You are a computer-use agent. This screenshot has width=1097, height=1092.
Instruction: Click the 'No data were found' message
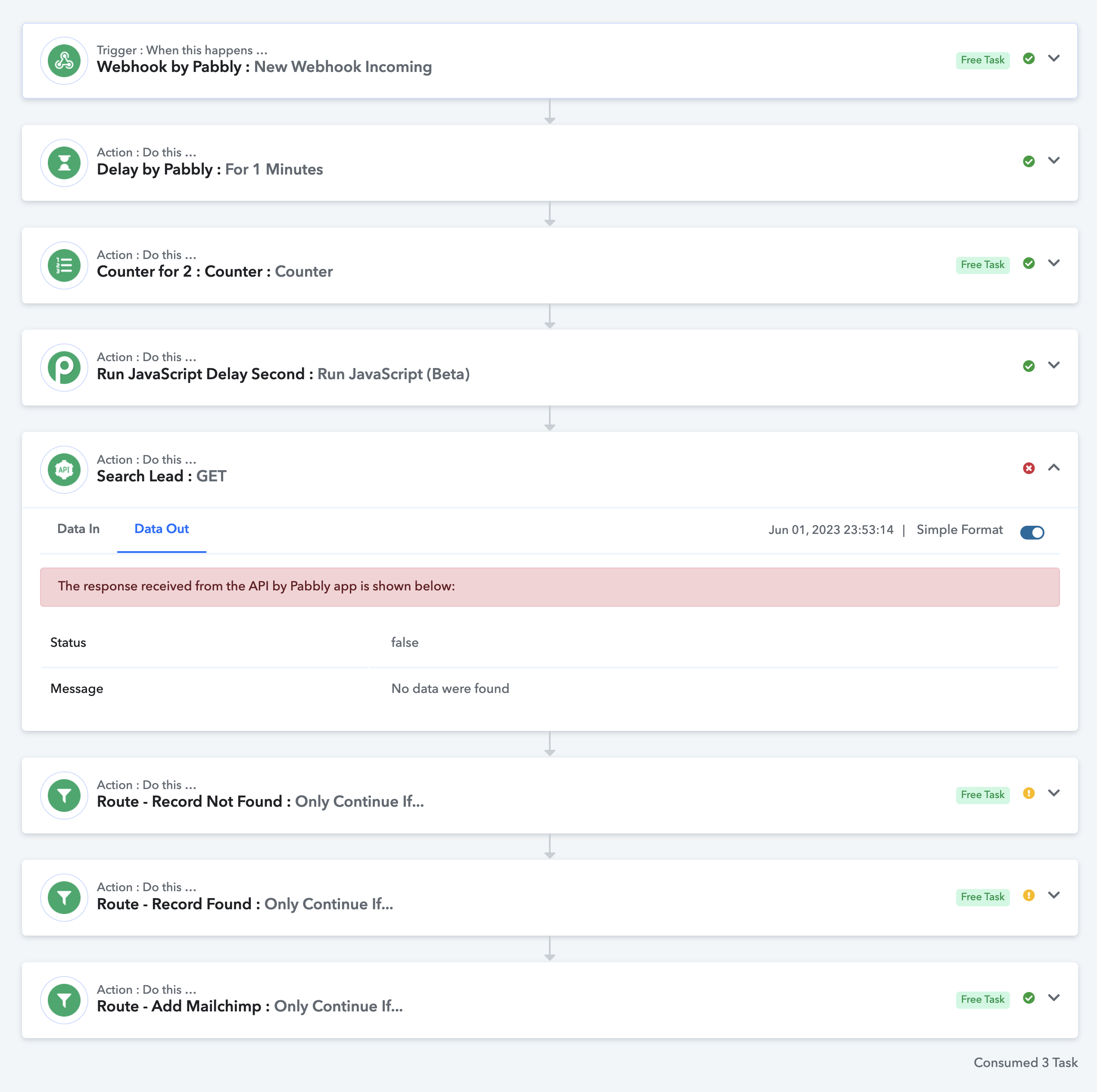pos(450,688)
